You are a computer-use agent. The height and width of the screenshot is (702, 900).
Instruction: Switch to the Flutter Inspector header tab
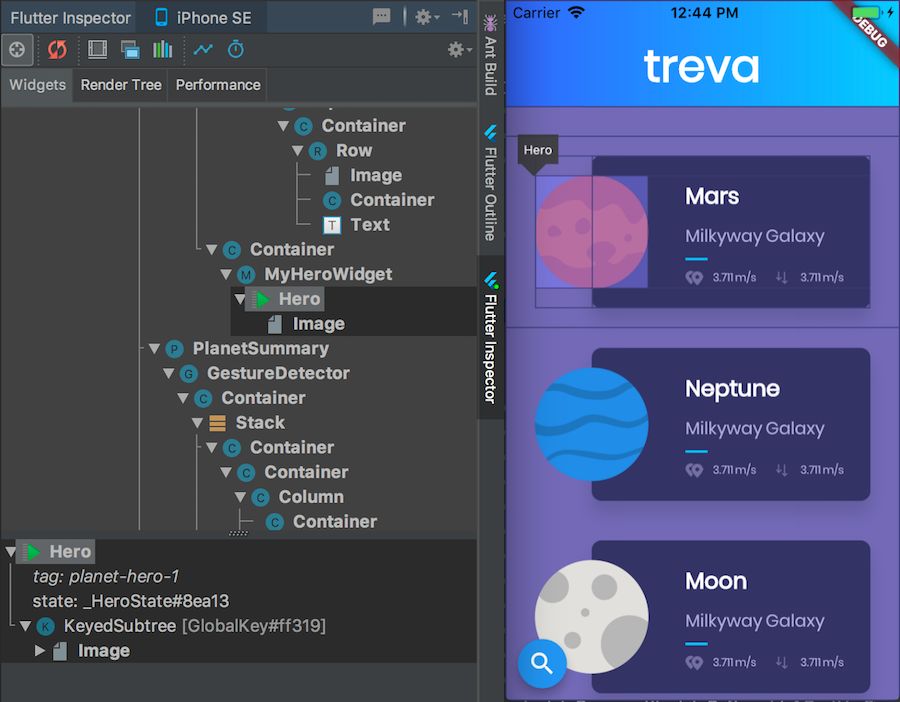(70, 18)
